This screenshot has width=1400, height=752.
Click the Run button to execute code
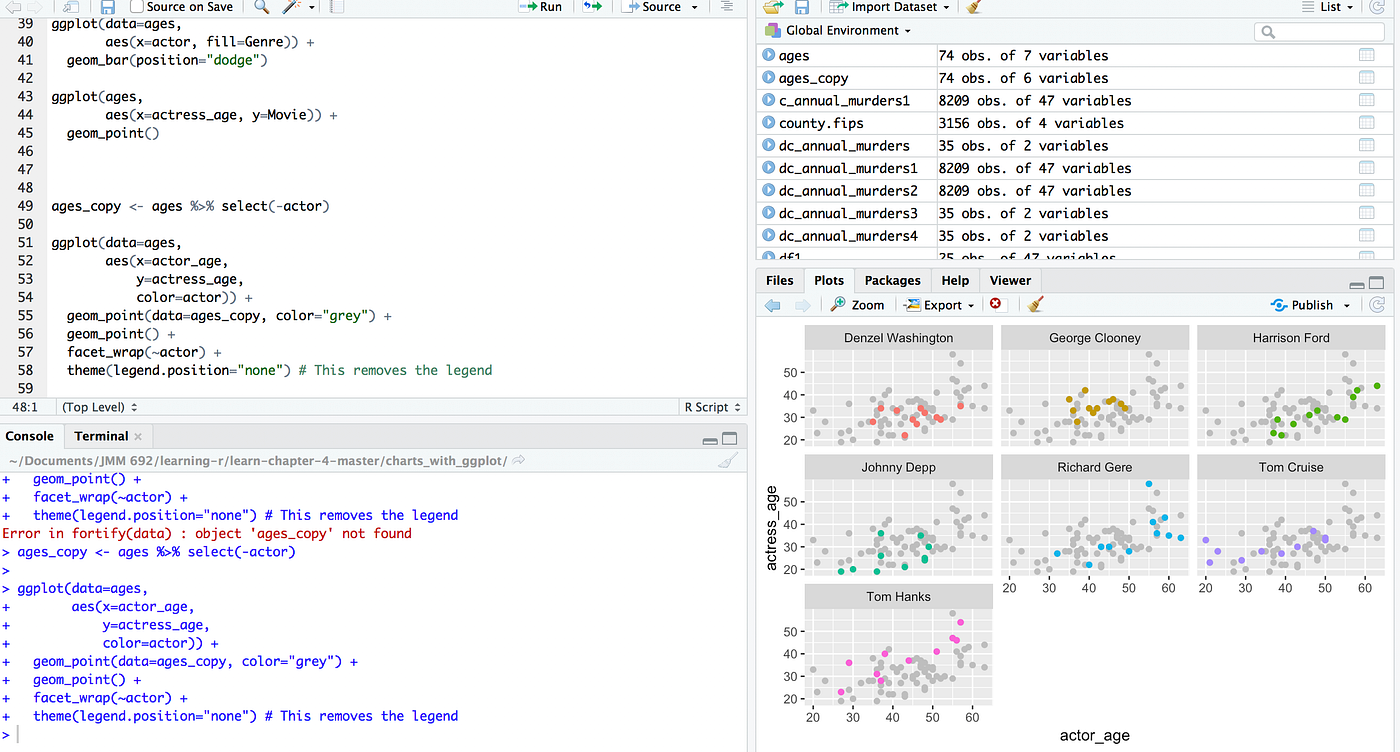click(x=541, y=7)
